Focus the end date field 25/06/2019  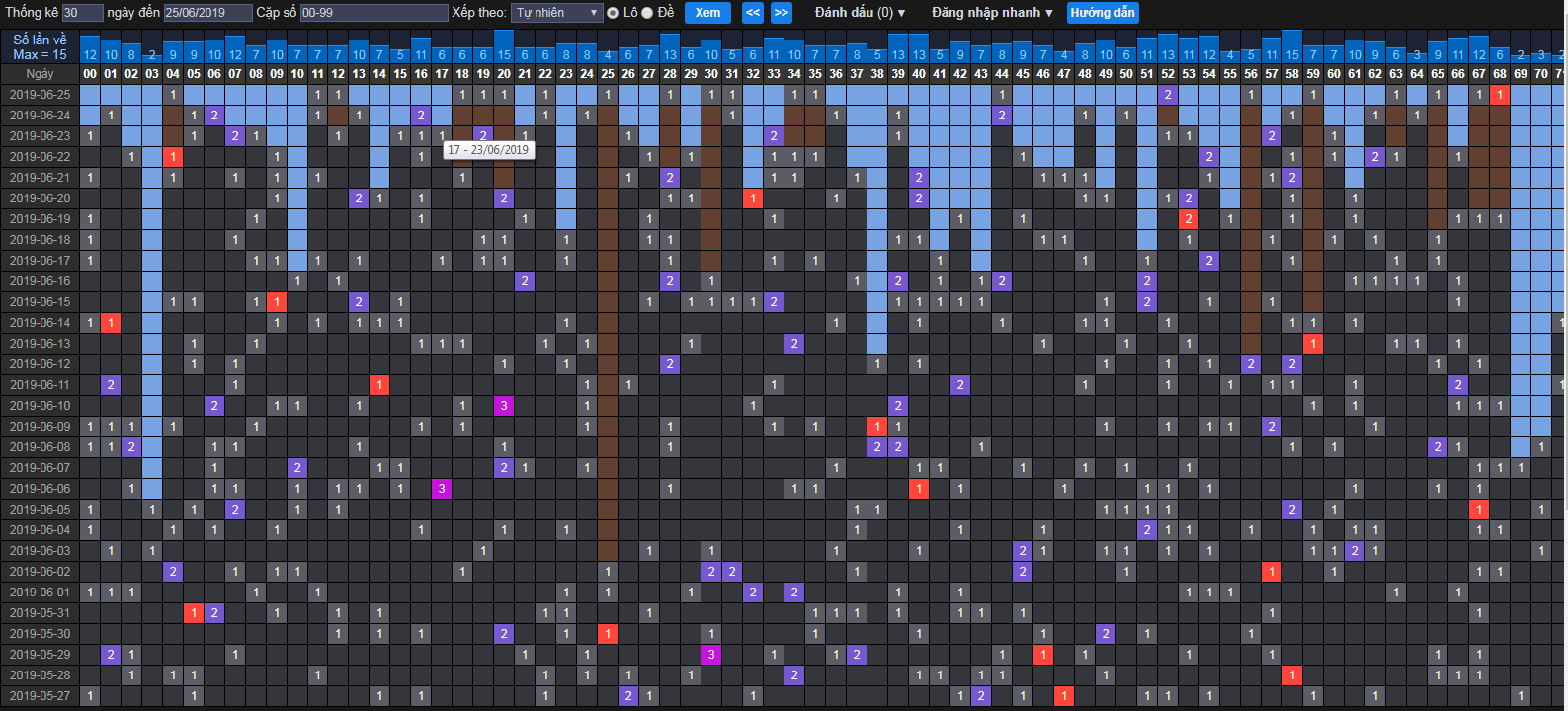pos(207,13)
